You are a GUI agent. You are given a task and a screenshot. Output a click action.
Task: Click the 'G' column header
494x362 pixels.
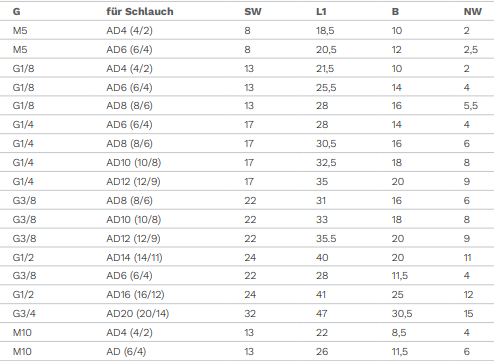(16, 12)
